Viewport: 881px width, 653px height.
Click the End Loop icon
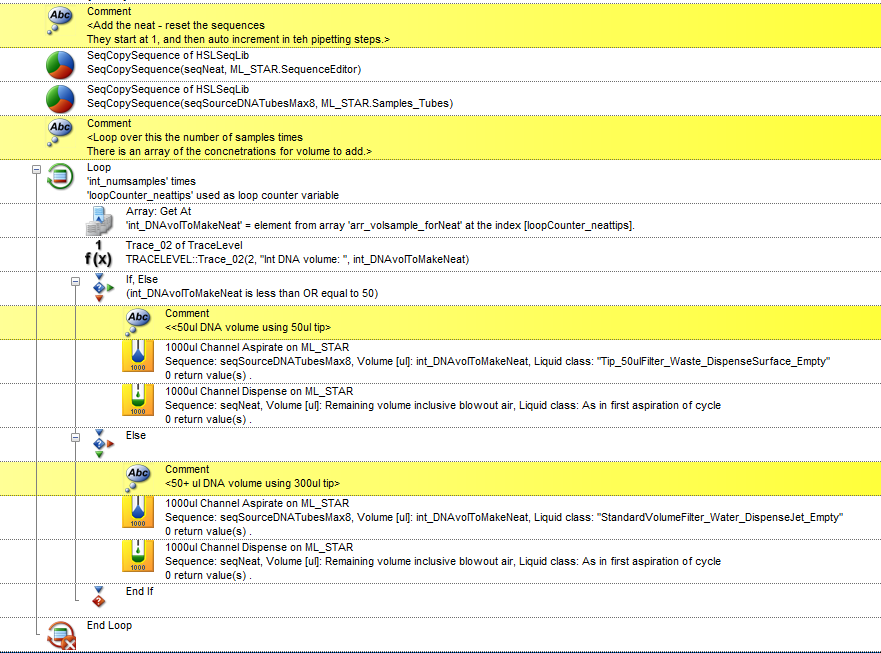coord(60,631)
